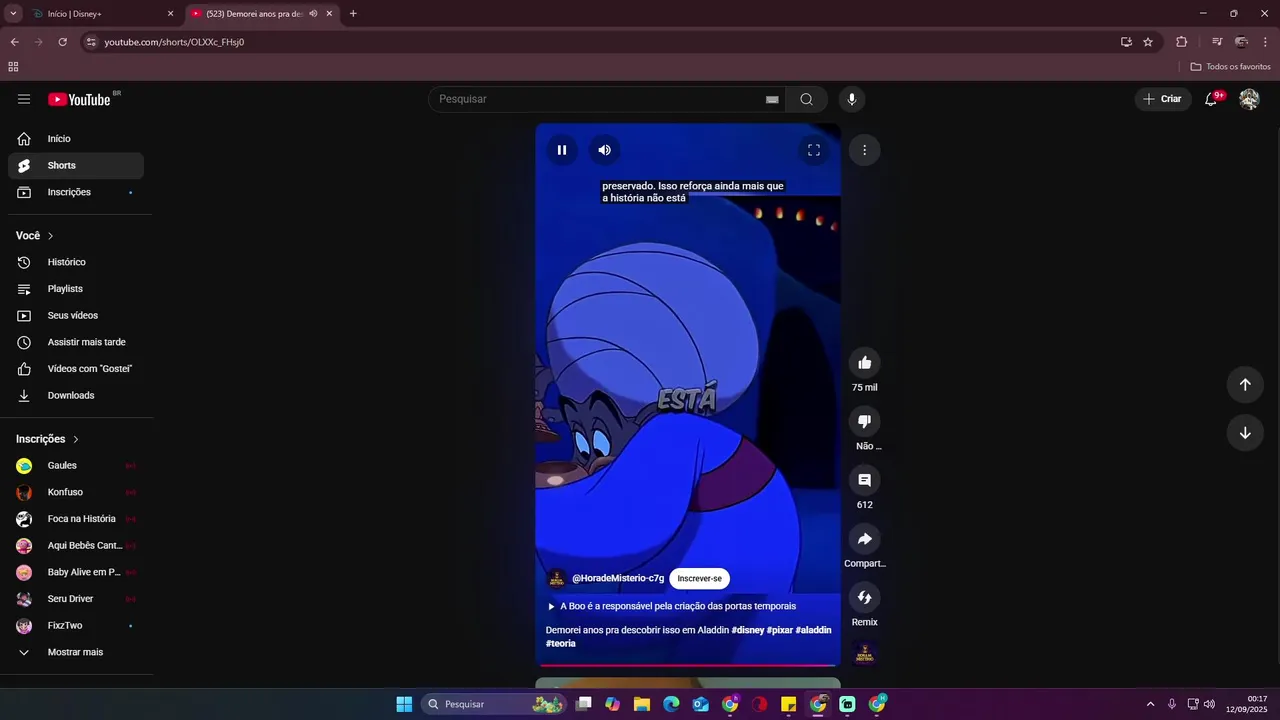Subscribe via the Inscrever-se button
1280x720 pixels.
(699, 578)
